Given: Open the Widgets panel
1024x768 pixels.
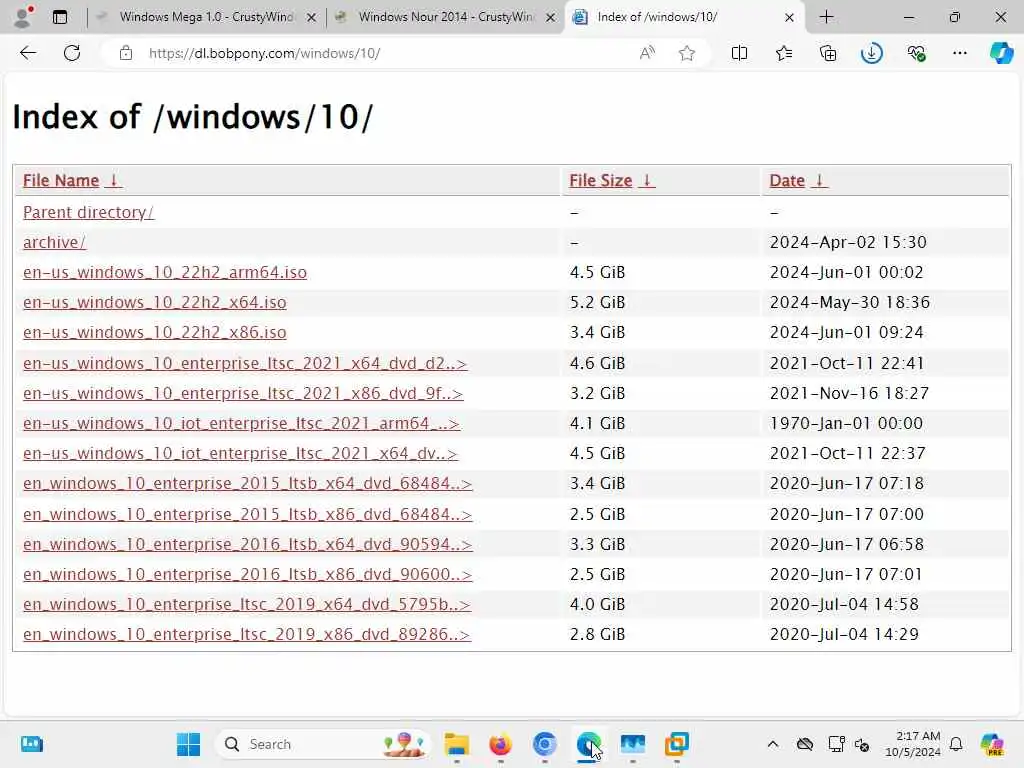Looking at the screenshot, I should pyautogui.click(x=31, y=744).
